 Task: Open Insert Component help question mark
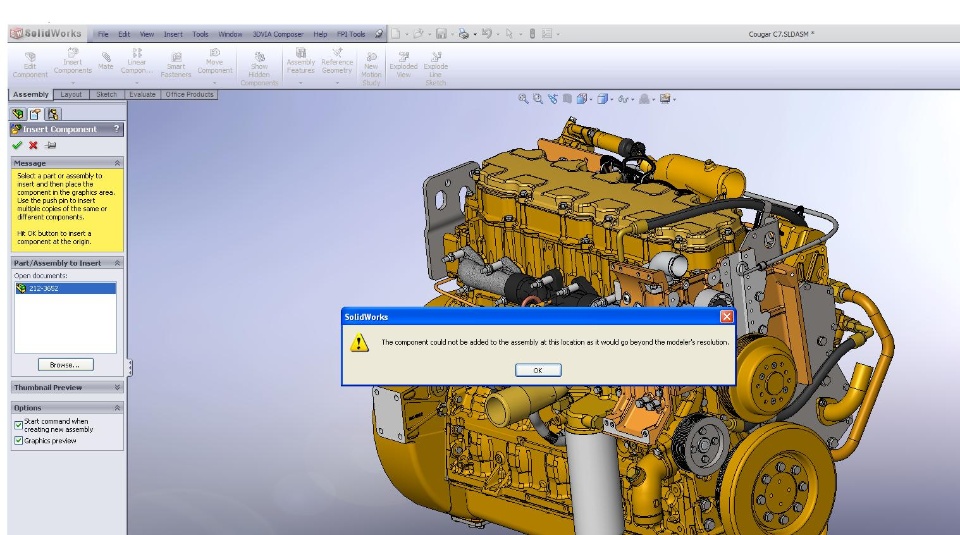click(x=116, y=129)
